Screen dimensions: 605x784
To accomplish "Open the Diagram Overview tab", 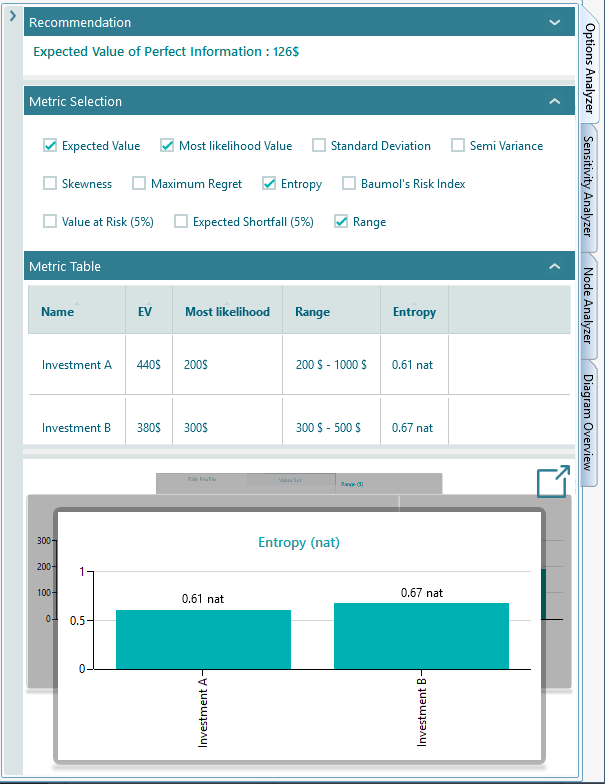I will pyautogui.click(x=589, y=422).
